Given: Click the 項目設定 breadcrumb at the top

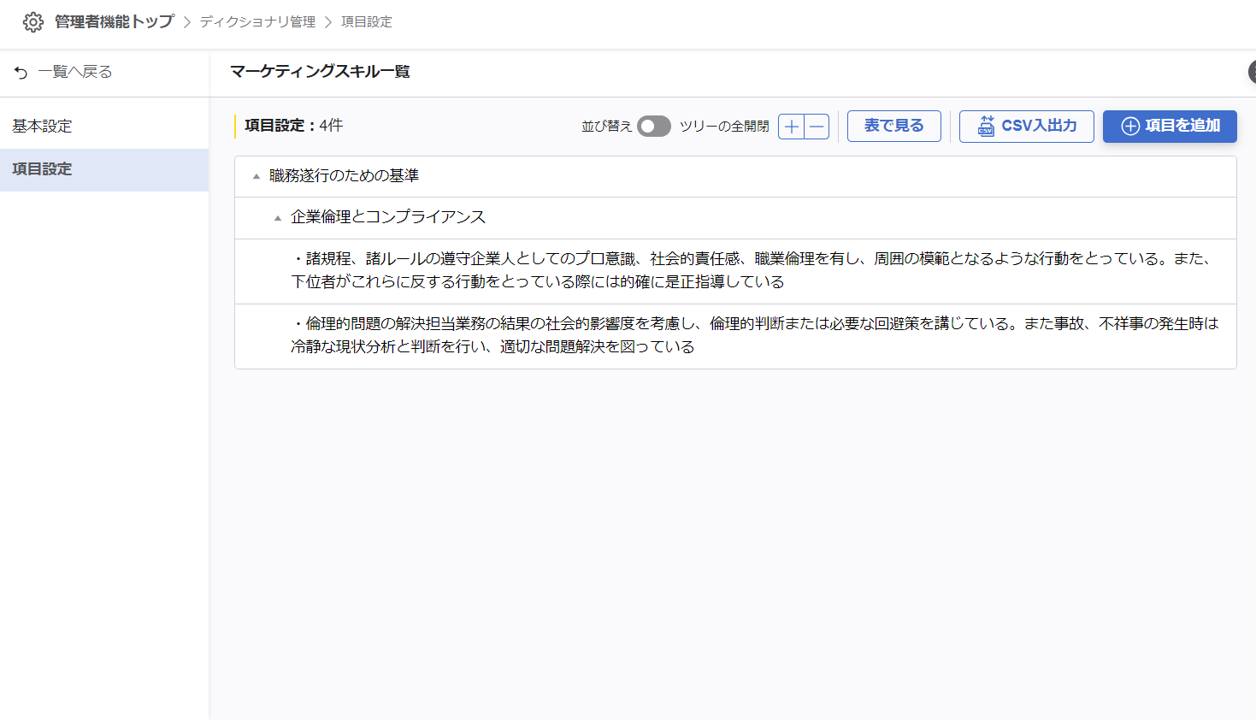Looking at the screenshot, I should [366, 22].
